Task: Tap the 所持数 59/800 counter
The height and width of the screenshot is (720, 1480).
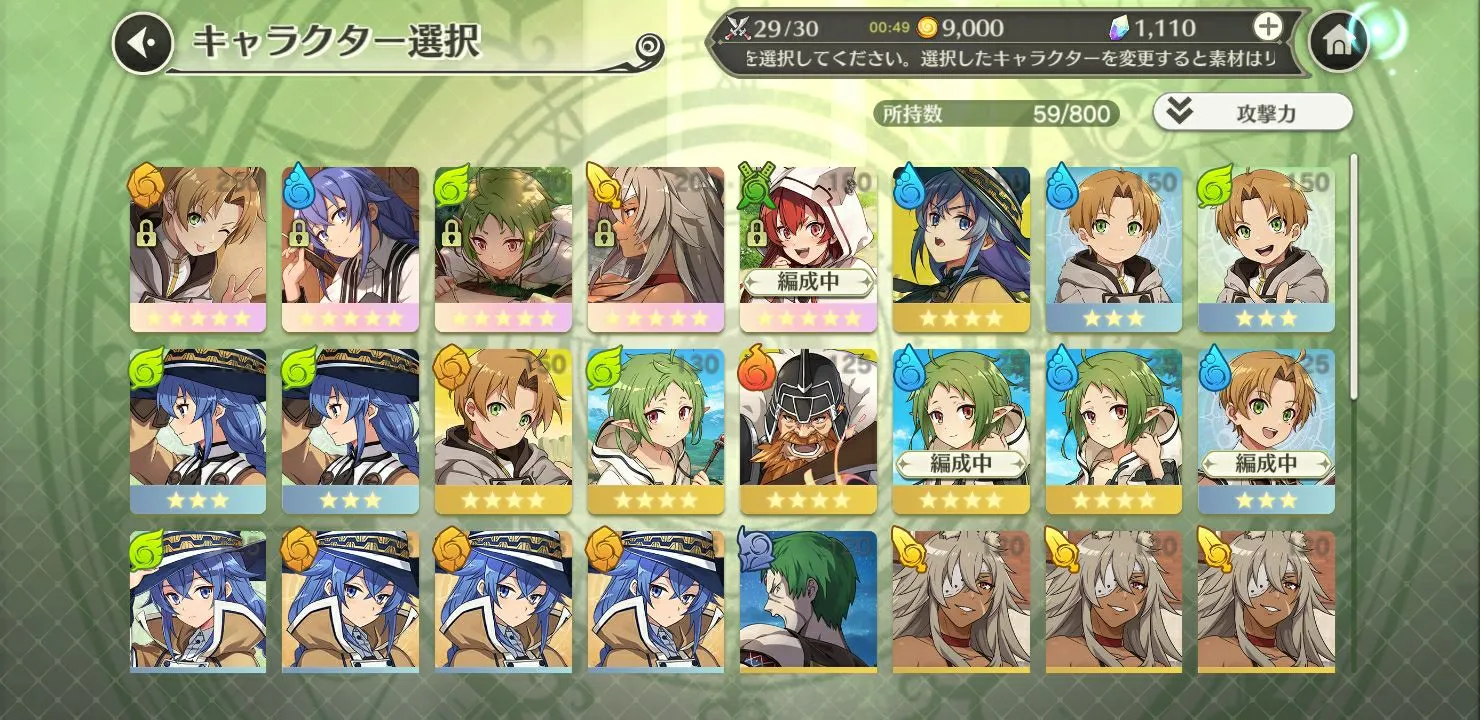Action: pyautogui.click(x=996, y=113)
